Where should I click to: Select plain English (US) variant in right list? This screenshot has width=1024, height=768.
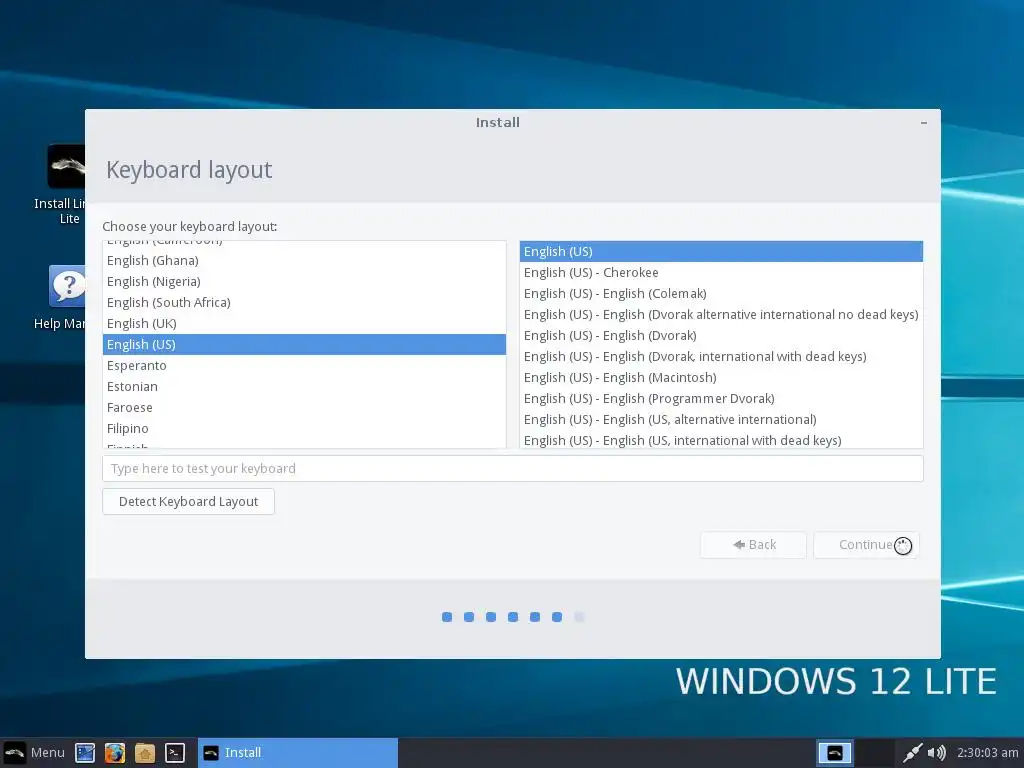point(721,251)
